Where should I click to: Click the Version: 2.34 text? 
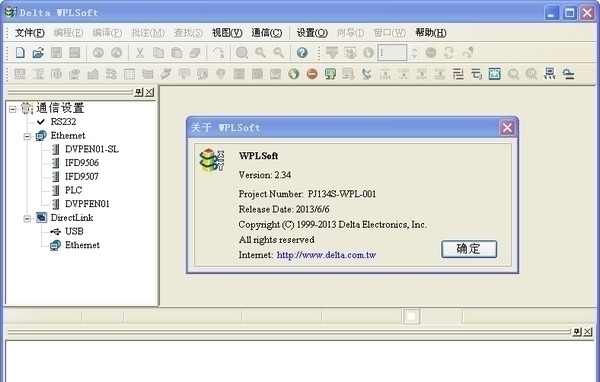click(x=265, y=175)
